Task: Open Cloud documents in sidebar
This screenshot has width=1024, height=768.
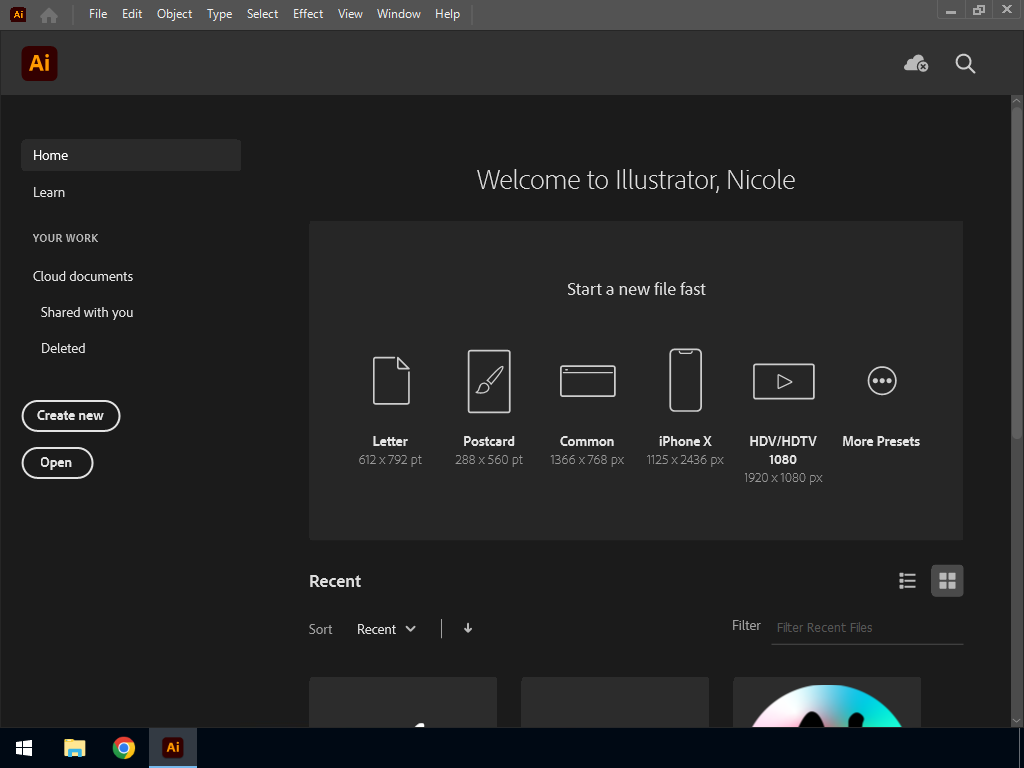Action: (x=83, y=276)
